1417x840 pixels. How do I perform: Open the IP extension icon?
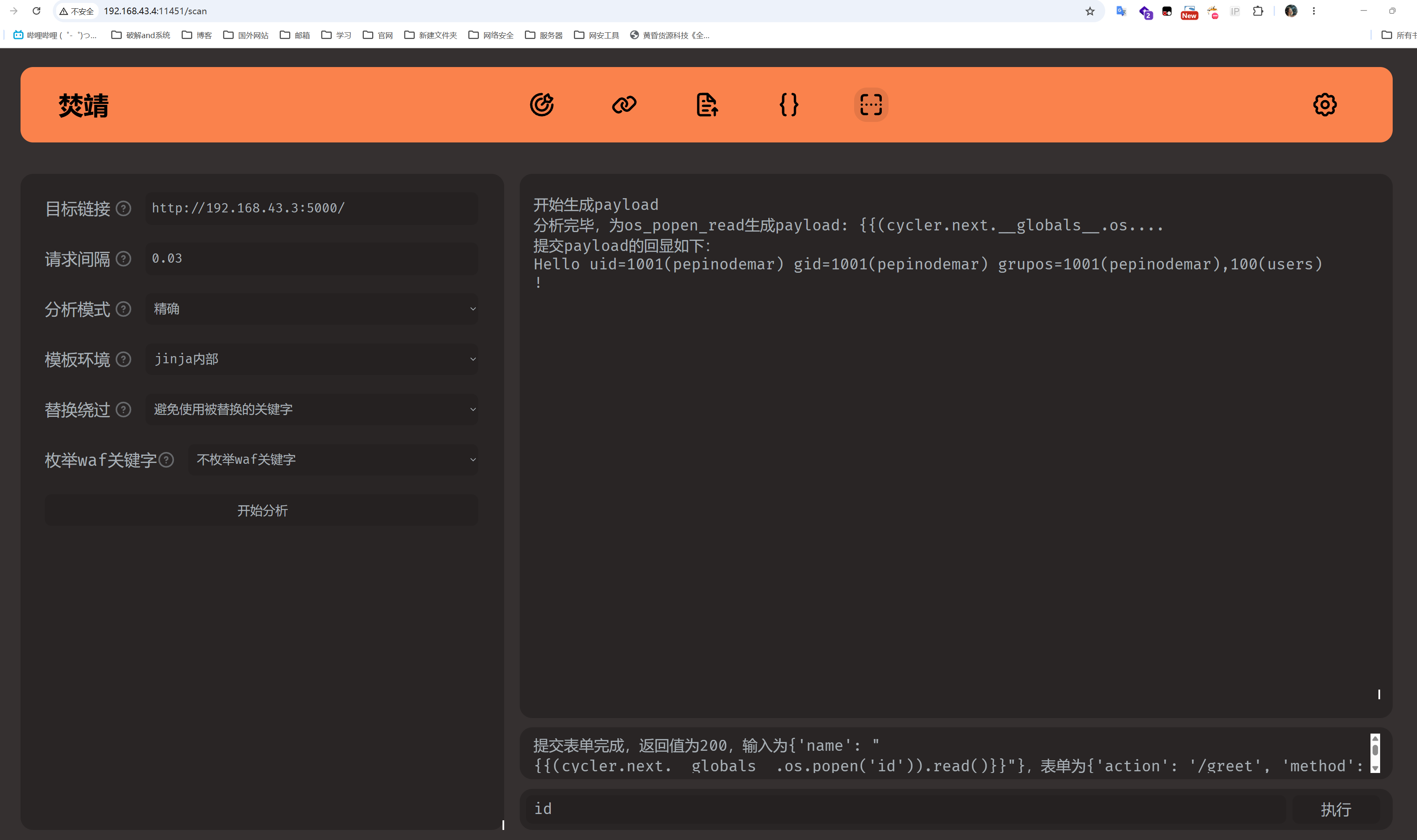pos(1235,11)
